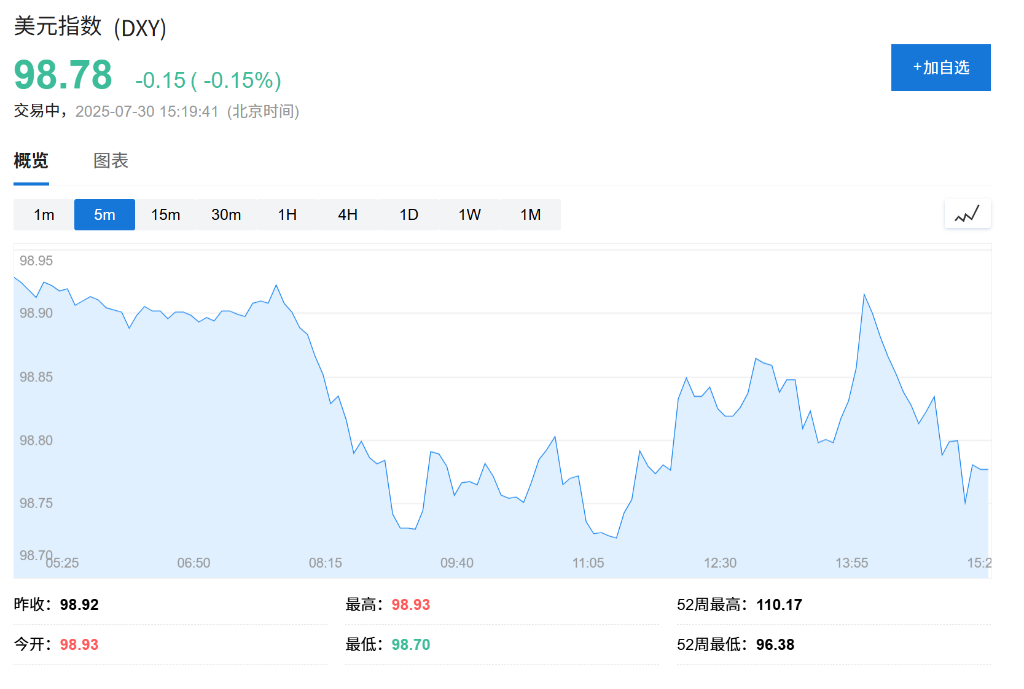This screenshot has width=1024, height=689.
Task: Click the 52周最高 value 110.17
Action: [x=779, y=605]
